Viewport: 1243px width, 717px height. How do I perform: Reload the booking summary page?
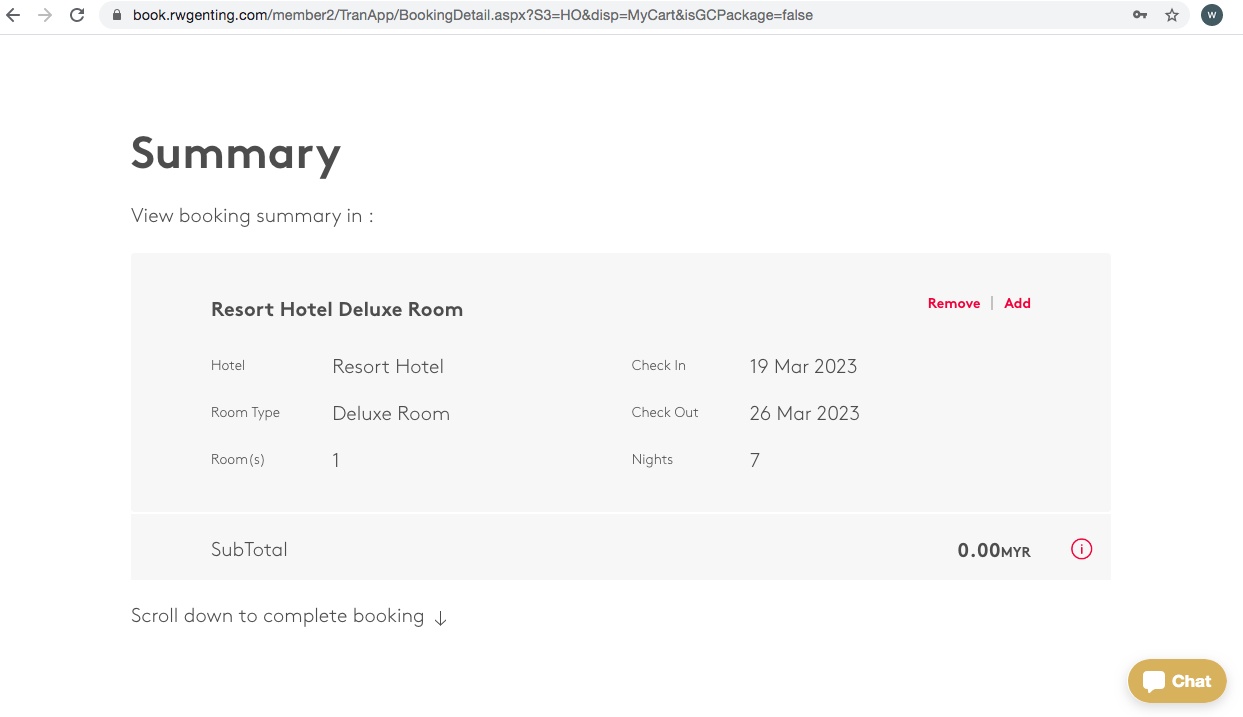(x=77, y=15)
